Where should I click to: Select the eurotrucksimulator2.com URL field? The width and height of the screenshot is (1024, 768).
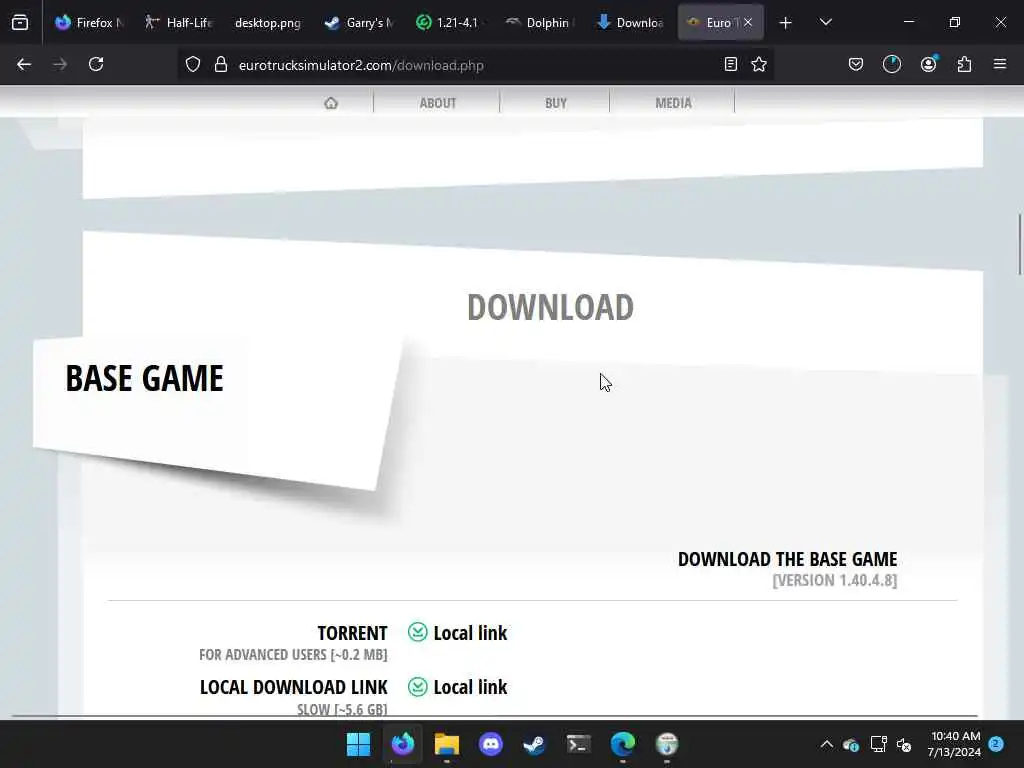point(361,65)
